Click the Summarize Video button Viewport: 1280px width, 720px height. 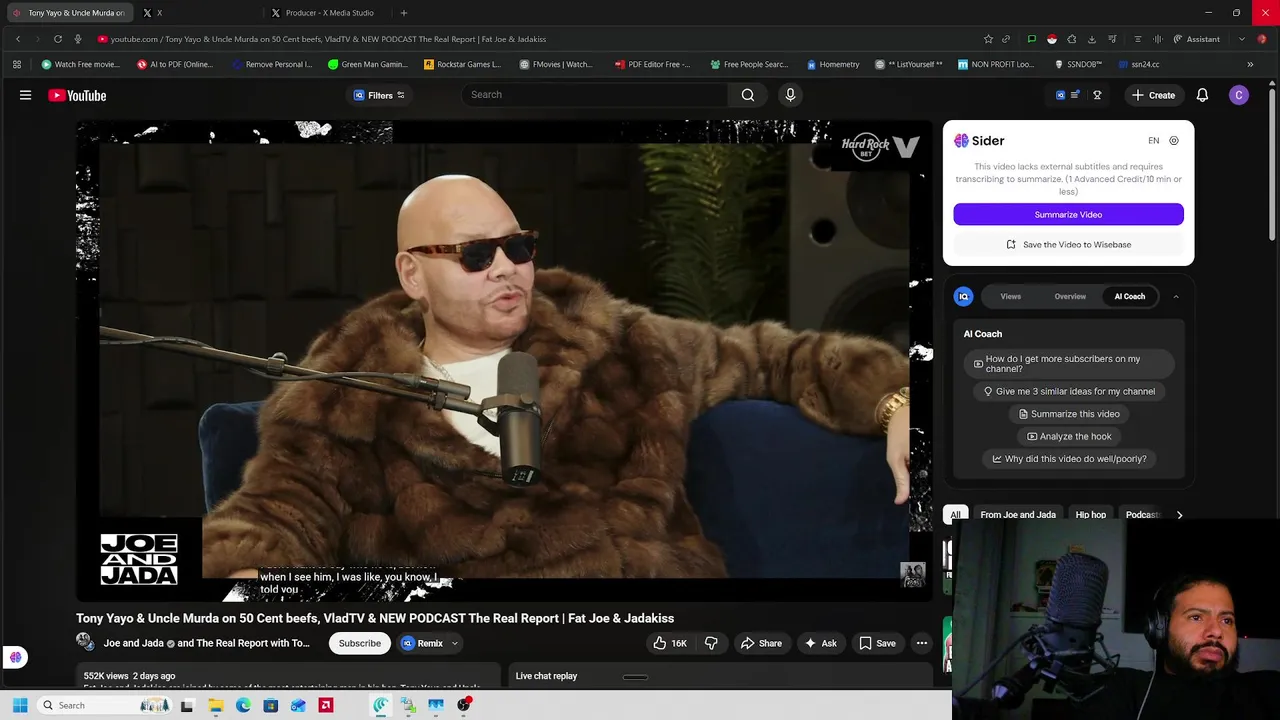click(1068, 214)
